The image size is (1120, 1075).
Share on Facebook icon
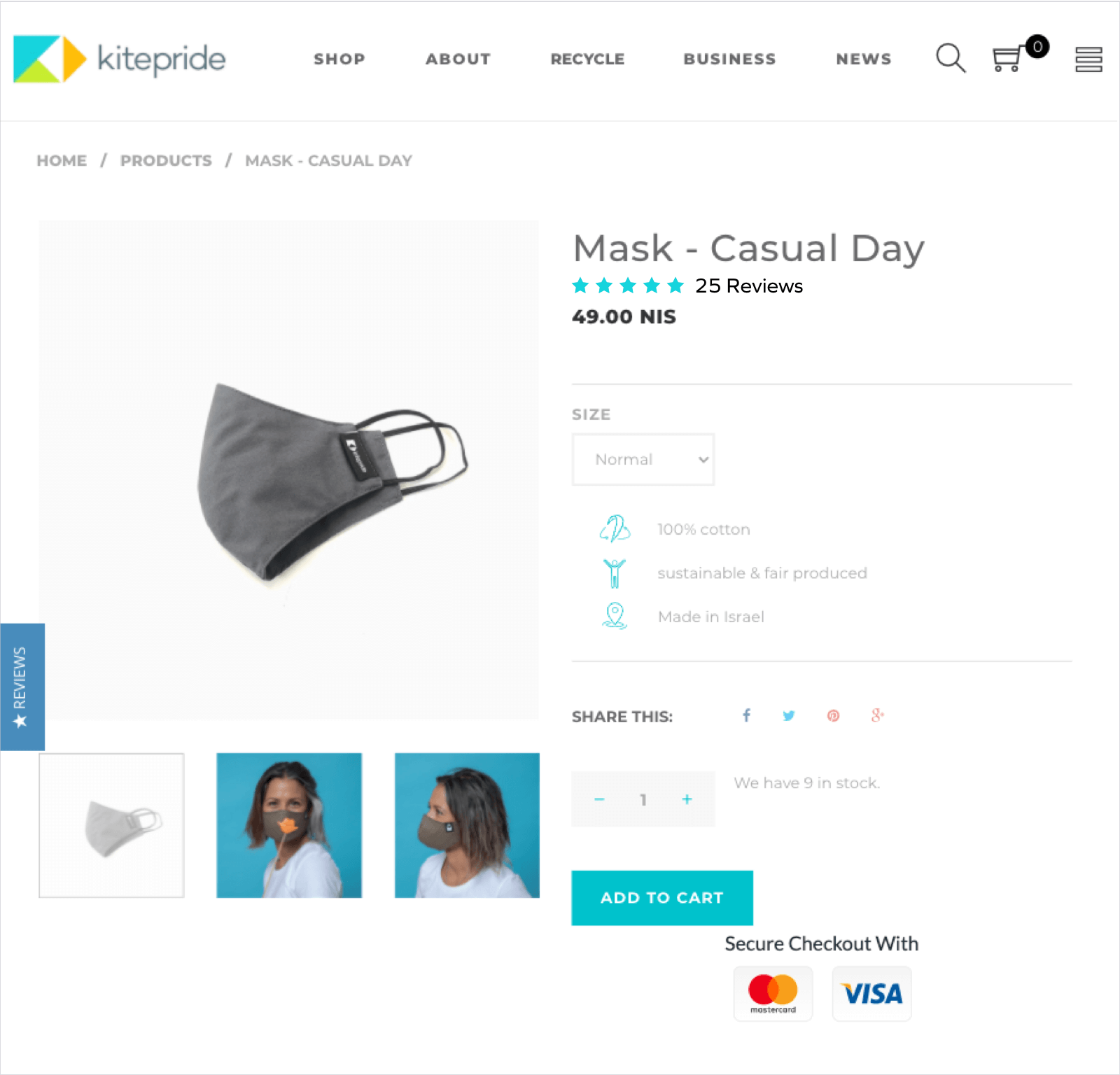pyautogui.click(x=746, y=715)
